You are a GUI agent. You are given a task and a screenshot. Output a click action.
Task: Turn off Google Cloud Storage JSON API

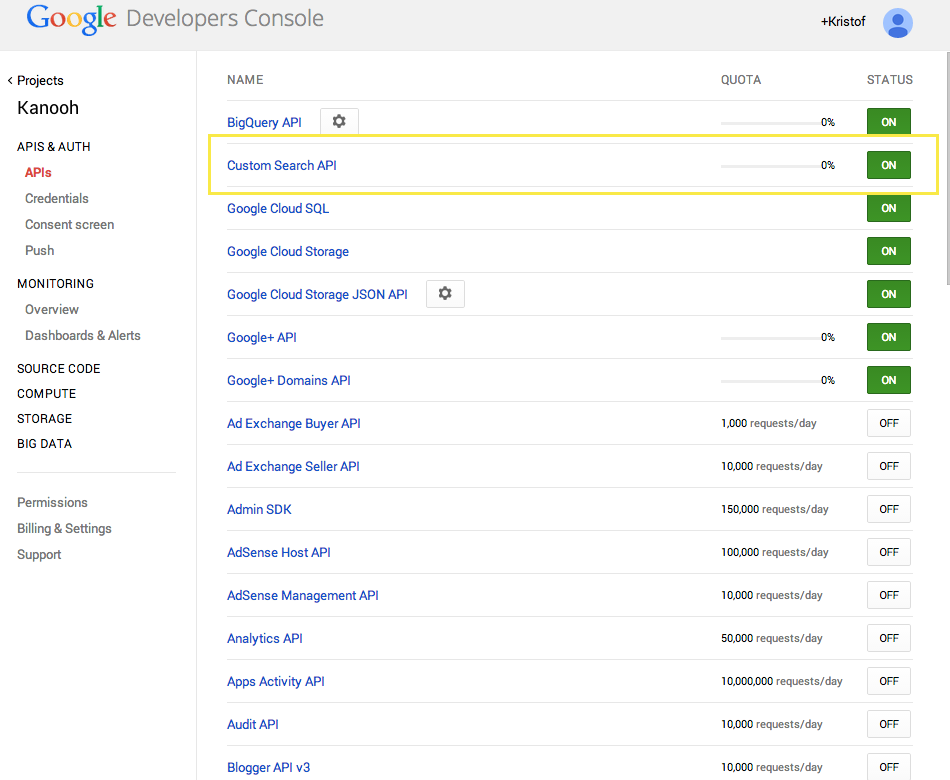[x=889, y=294]
